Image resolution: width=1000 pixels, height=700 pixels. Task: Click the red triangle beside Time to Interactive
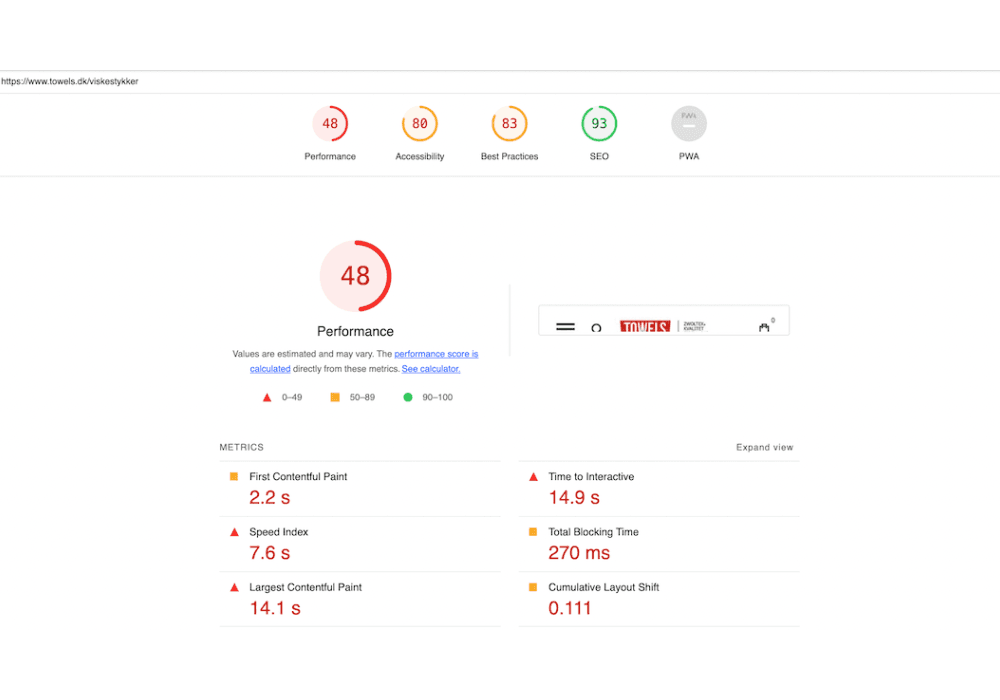tap(531, 476)
